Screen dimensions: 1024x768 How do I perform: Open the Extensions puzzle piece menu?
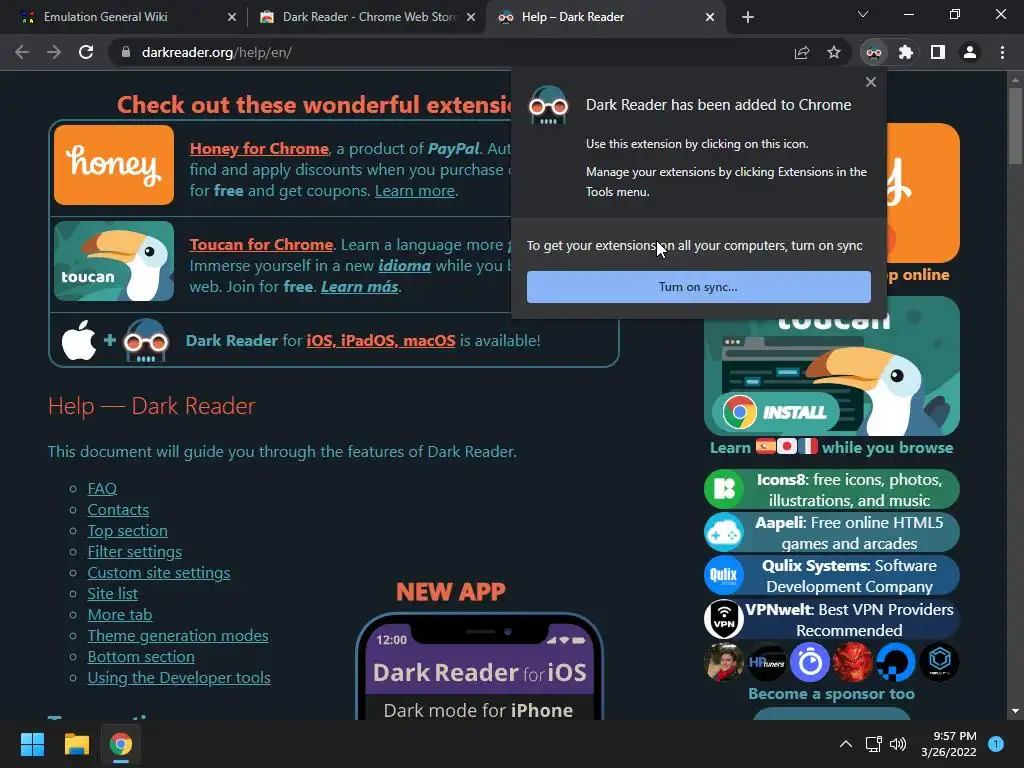click(x=906, y=52)
